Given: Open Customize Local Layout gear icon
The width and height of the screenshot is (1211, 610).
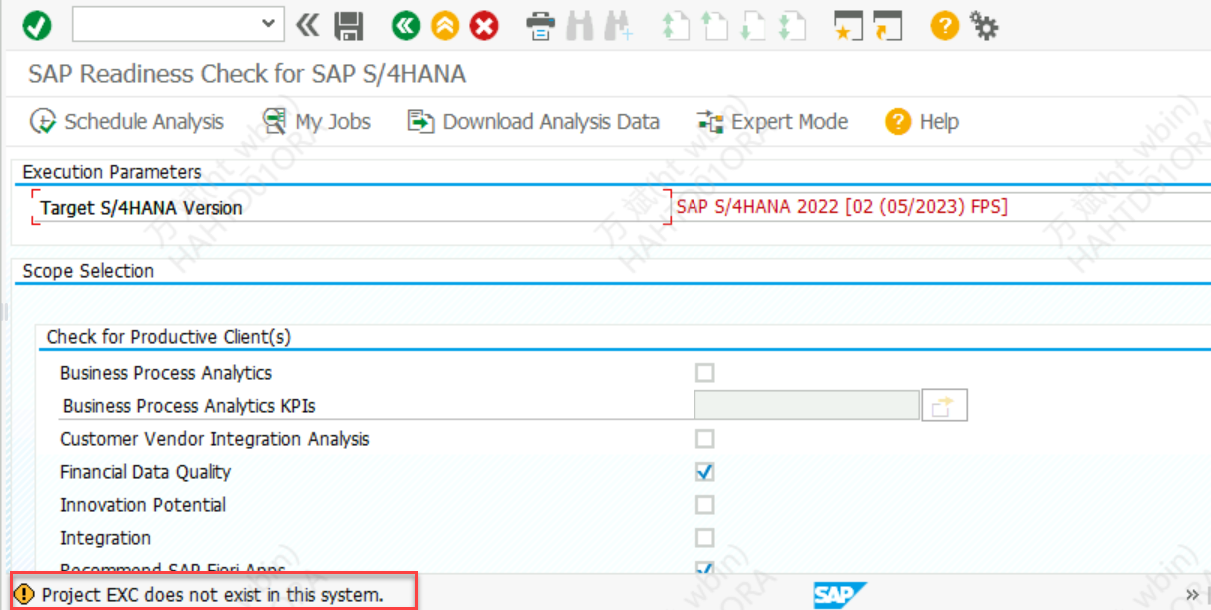Looking at the screenshot, I should (985, 25).
